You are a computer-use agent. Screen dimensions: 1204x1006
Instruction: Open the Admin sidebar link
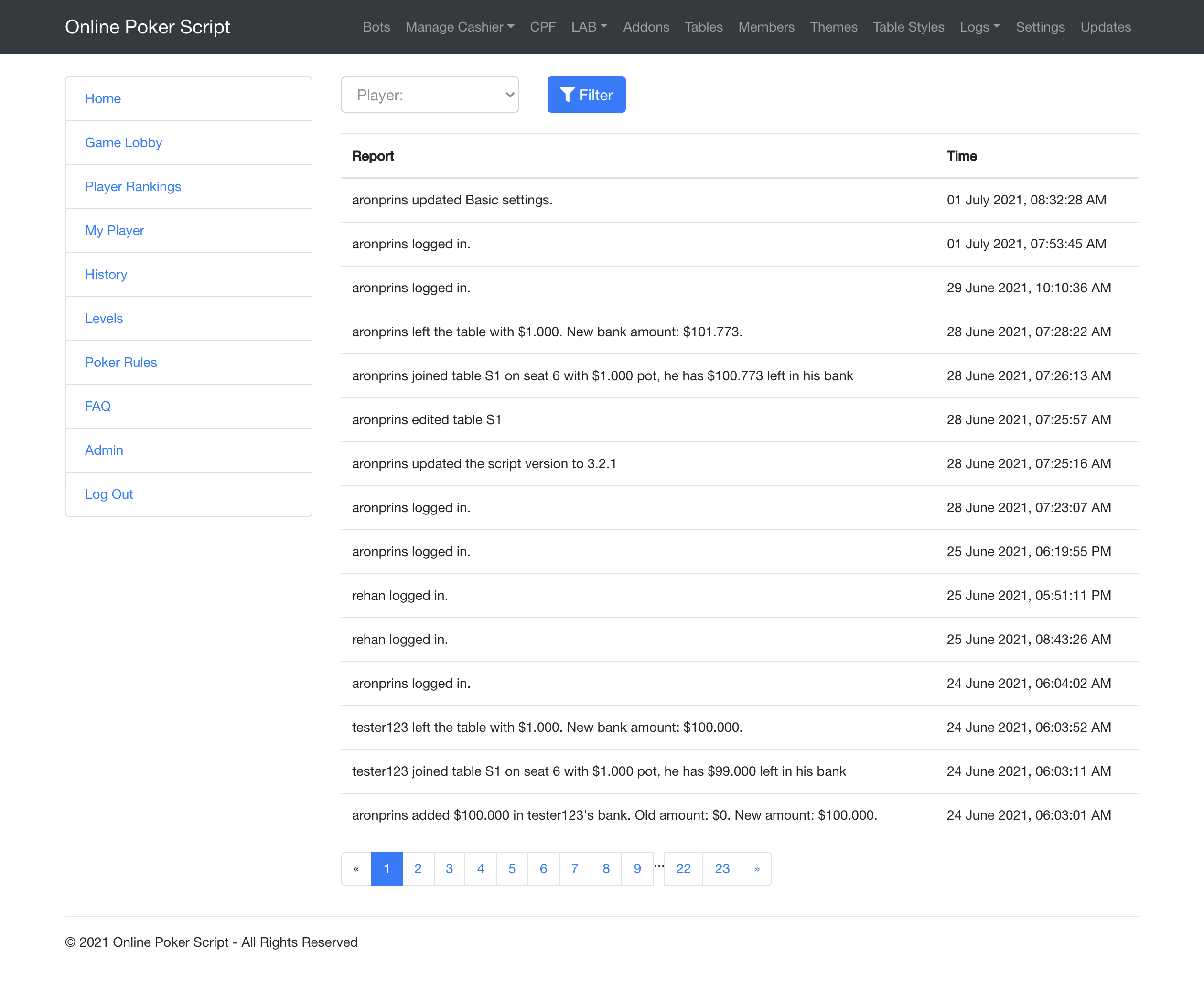click(104, 450)
